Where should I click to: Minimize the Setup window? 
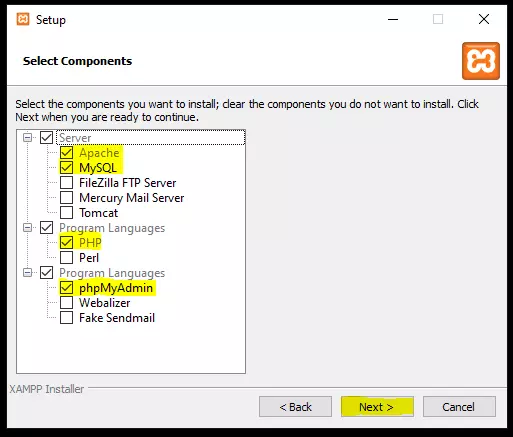[393, 19]
